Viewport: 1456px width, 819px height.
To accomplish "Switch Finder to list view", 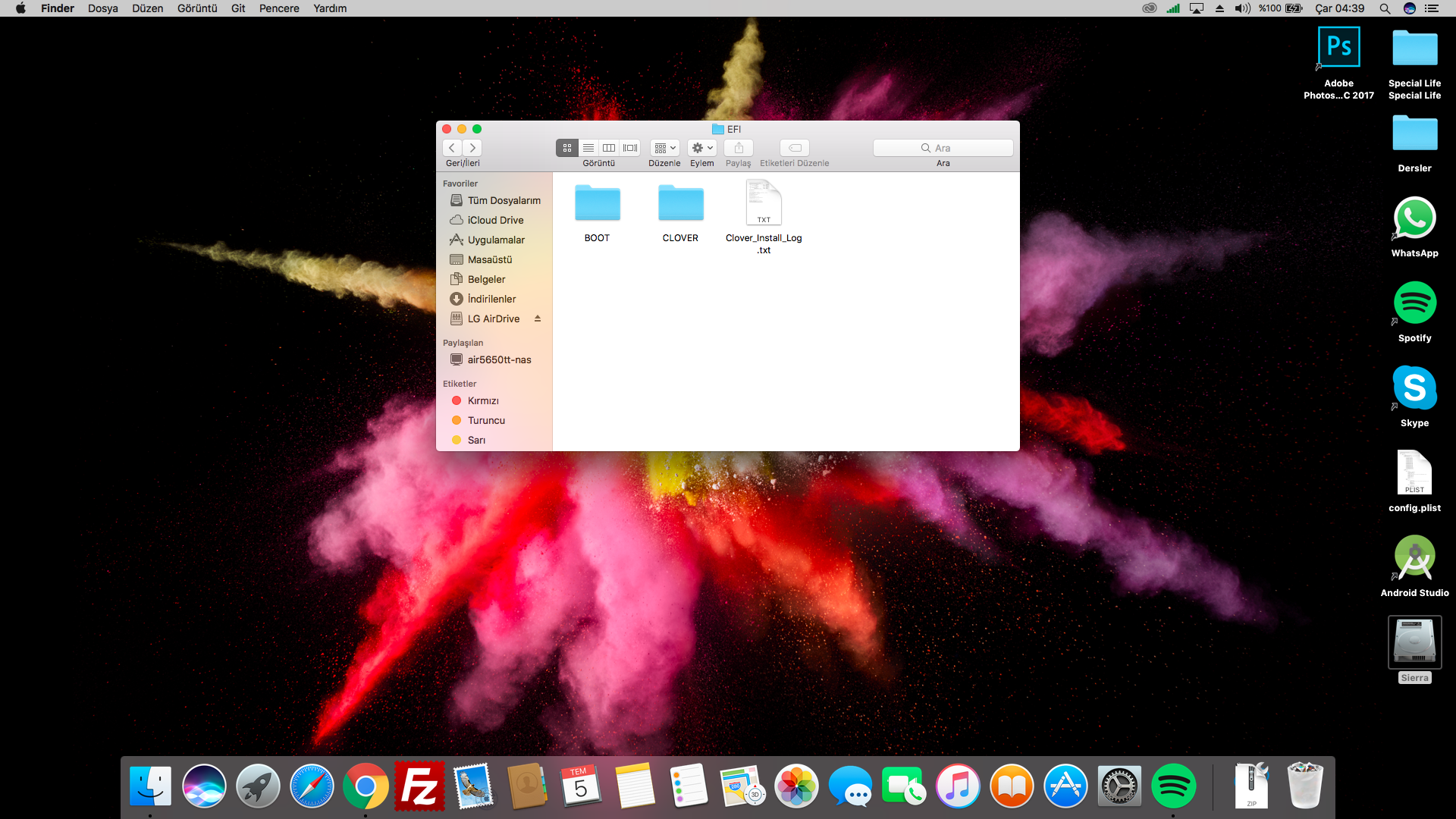I will point(588,148).
